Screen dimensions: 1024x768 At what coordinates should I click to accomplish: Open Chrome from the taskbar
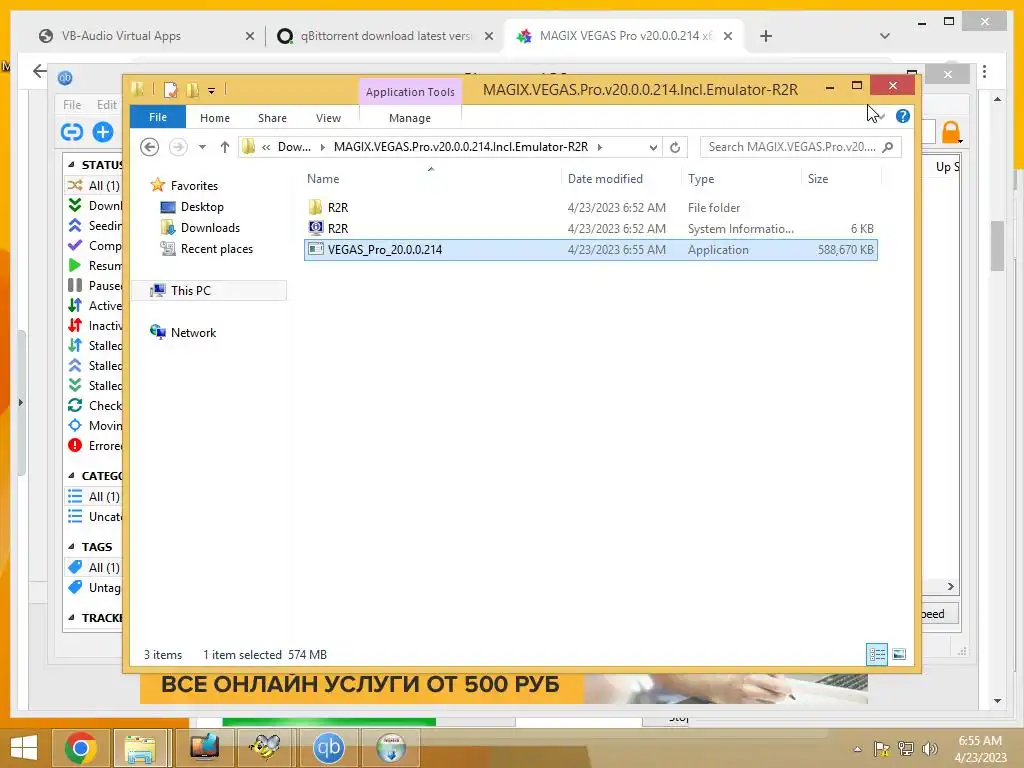click(80, 748)
